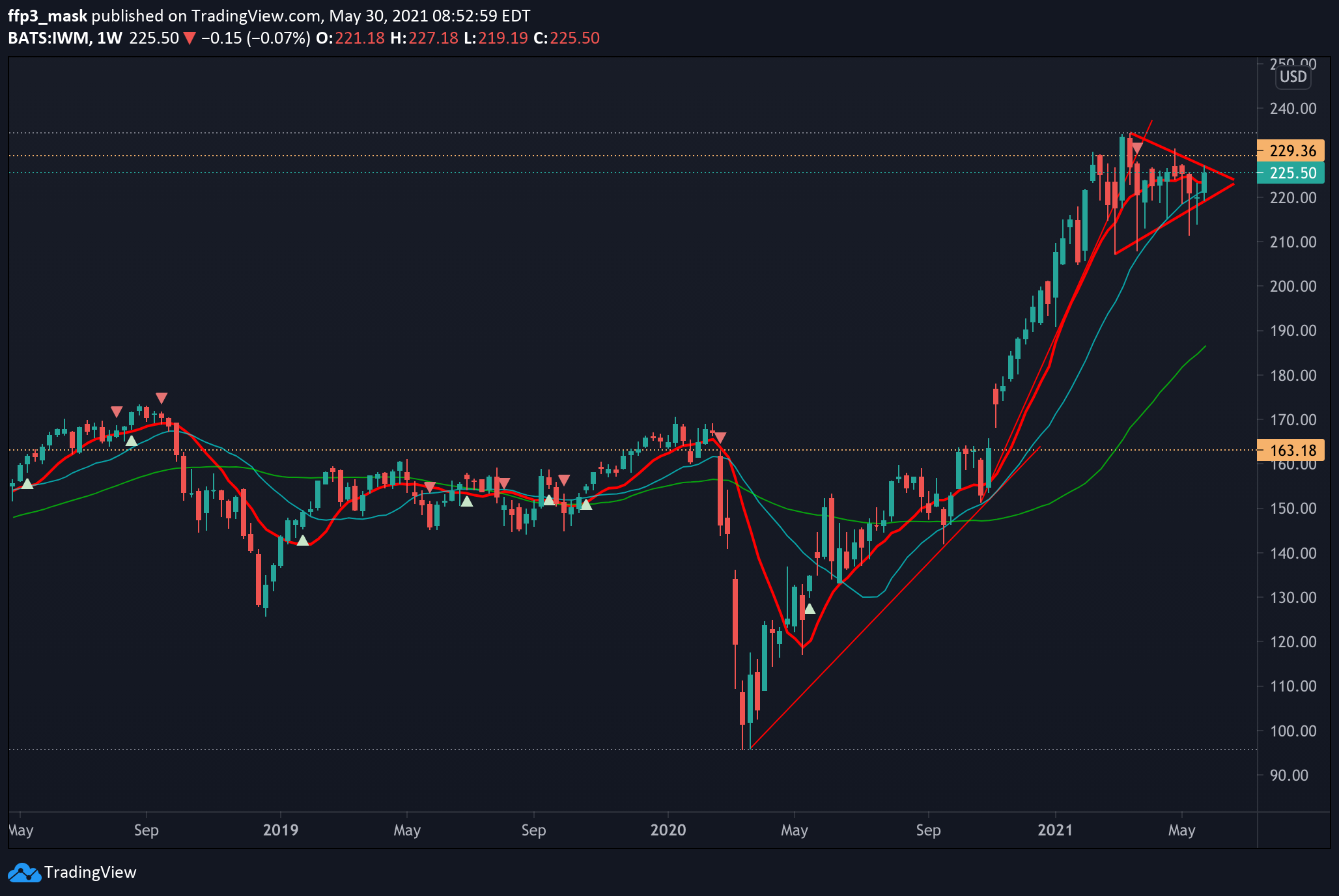Click the red down-arrow marker at the 2021 peak

point(1136,148)
